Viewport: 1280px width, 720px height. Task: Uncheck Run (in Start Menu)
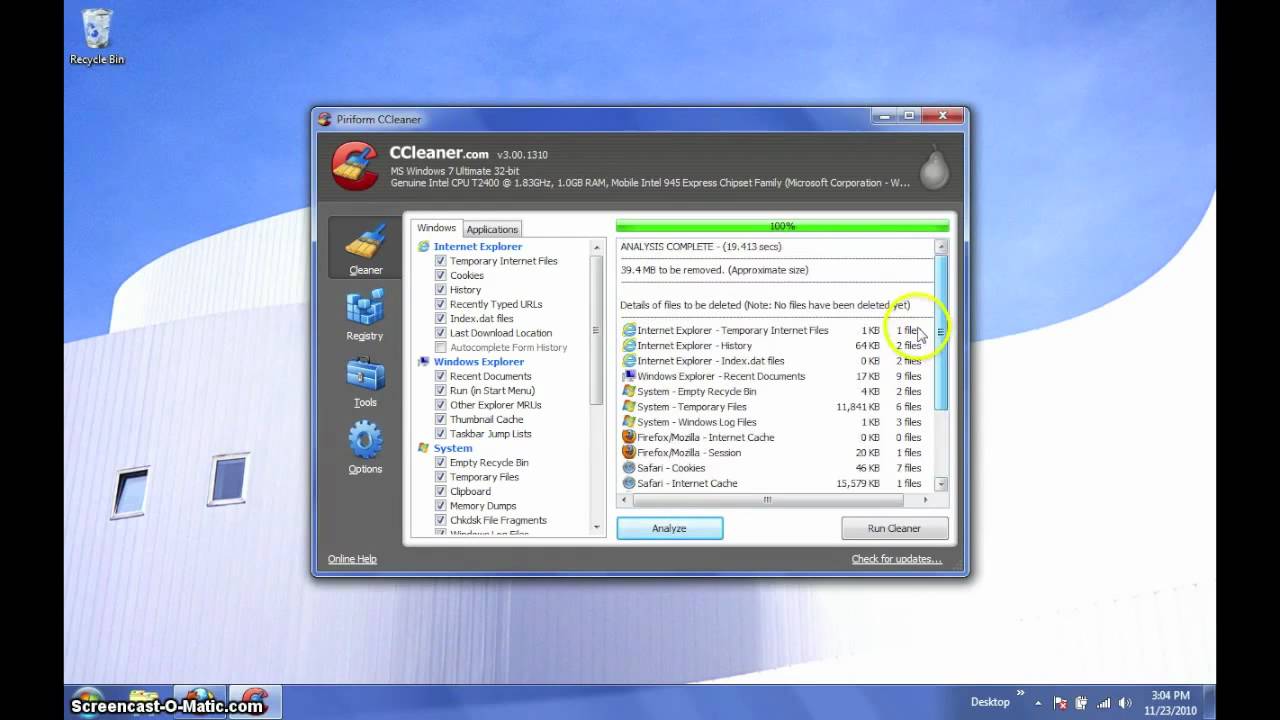pyautogui.click(x=441, y=390)
